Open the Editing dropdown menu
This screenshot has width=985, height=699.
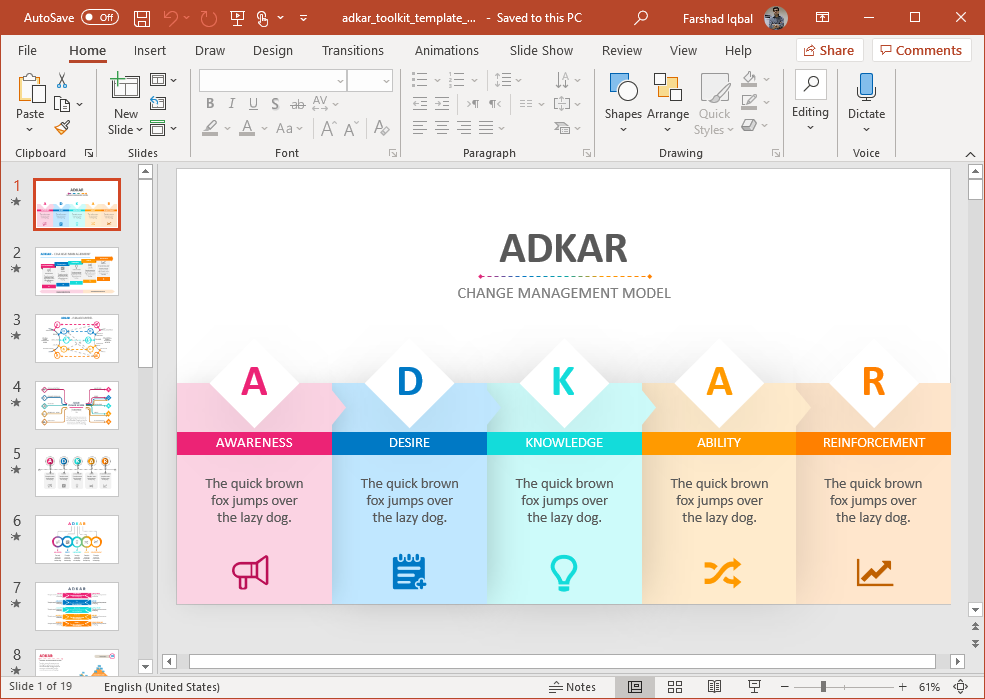pos(810,100)
